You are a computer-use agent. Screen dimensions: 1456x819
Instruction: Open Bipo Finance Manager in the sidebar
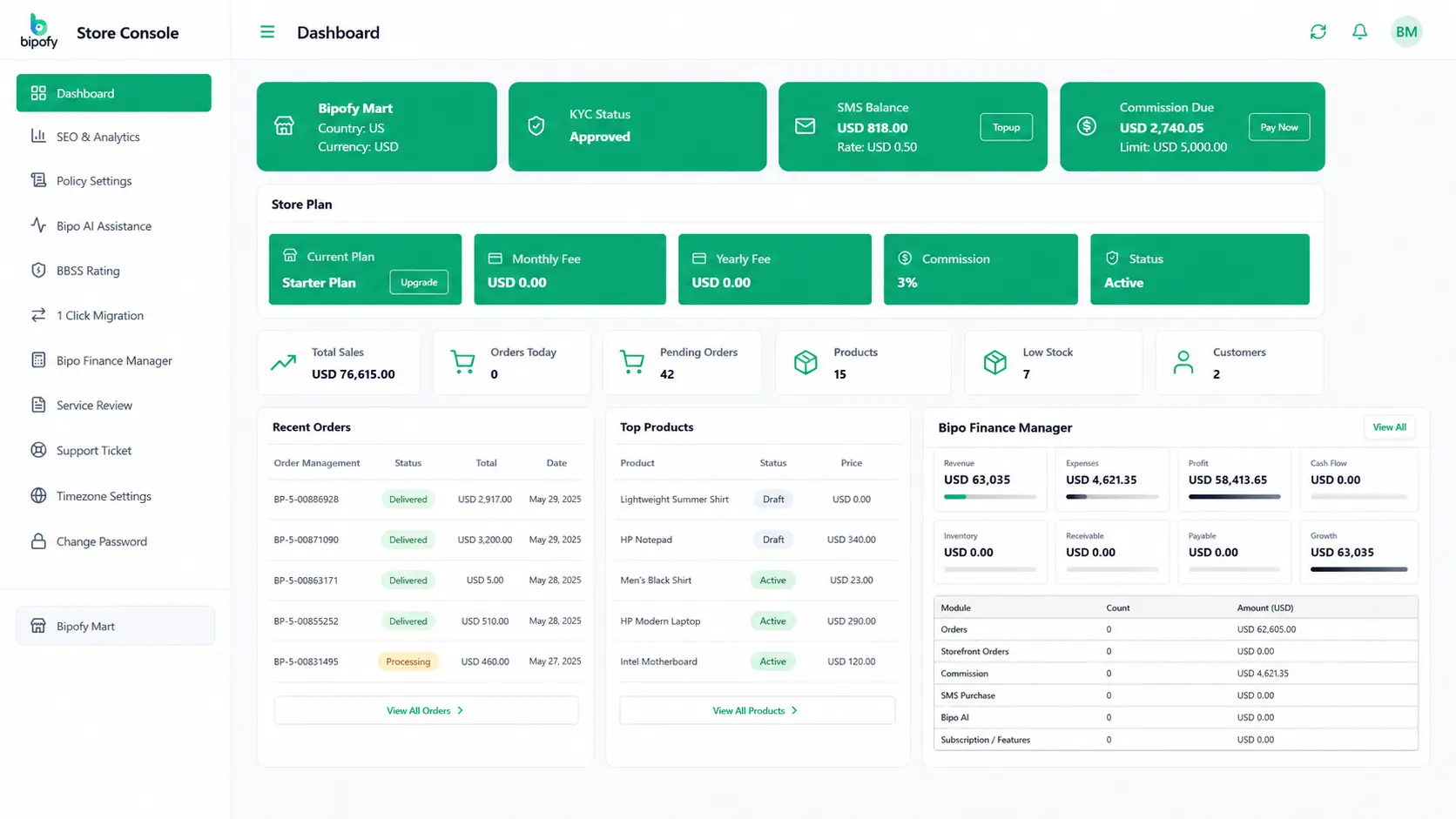point(114,360)
